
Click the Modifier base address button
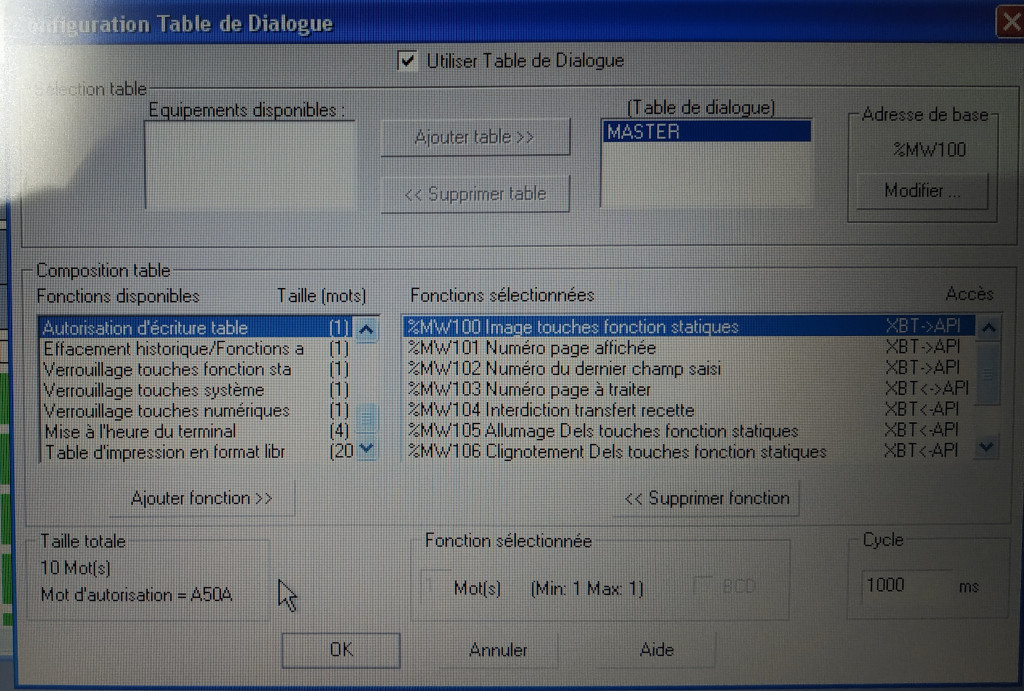(x=921, y=191)
